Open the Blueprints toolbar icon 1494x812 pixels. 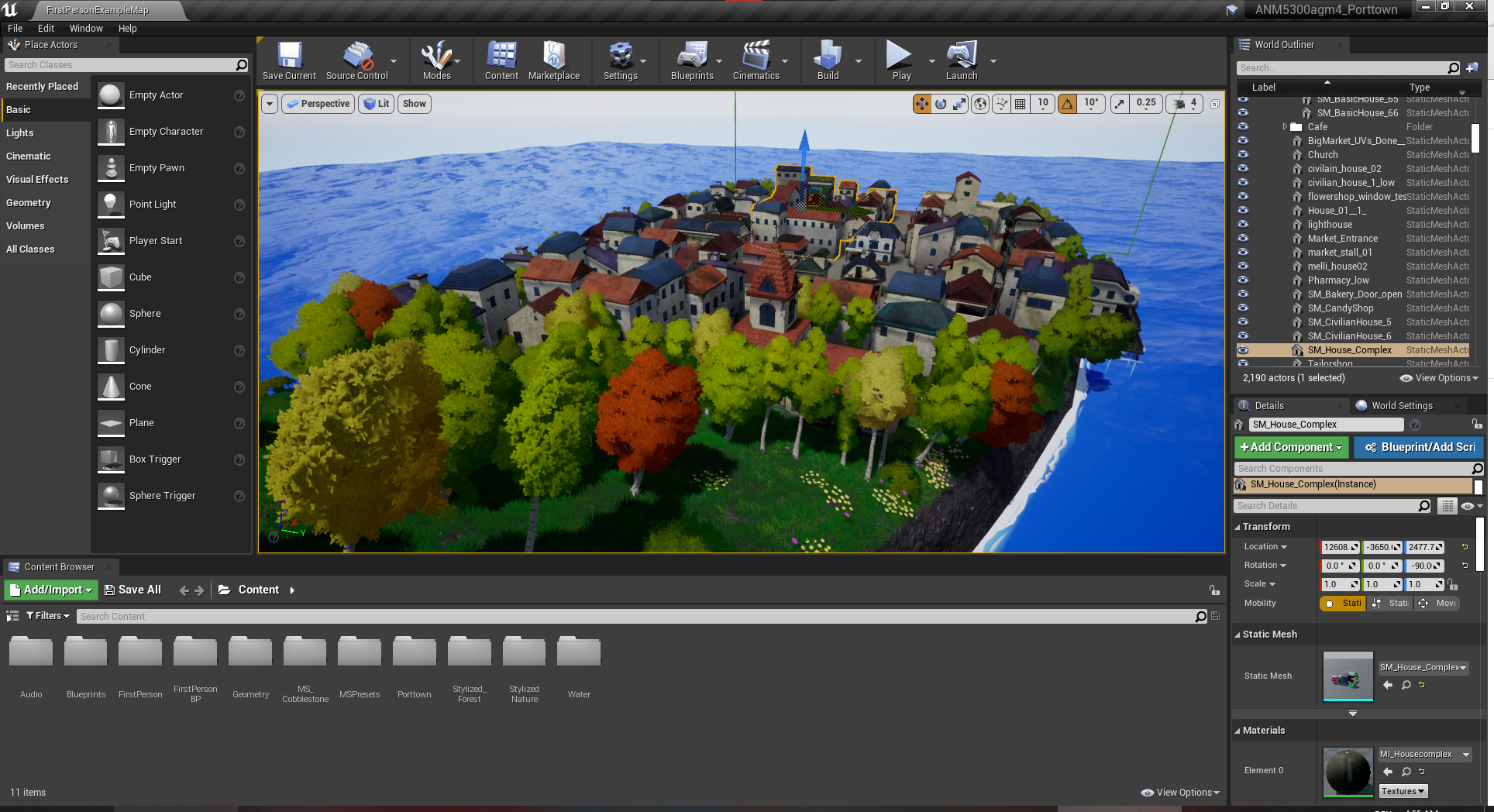pos(692,60)
